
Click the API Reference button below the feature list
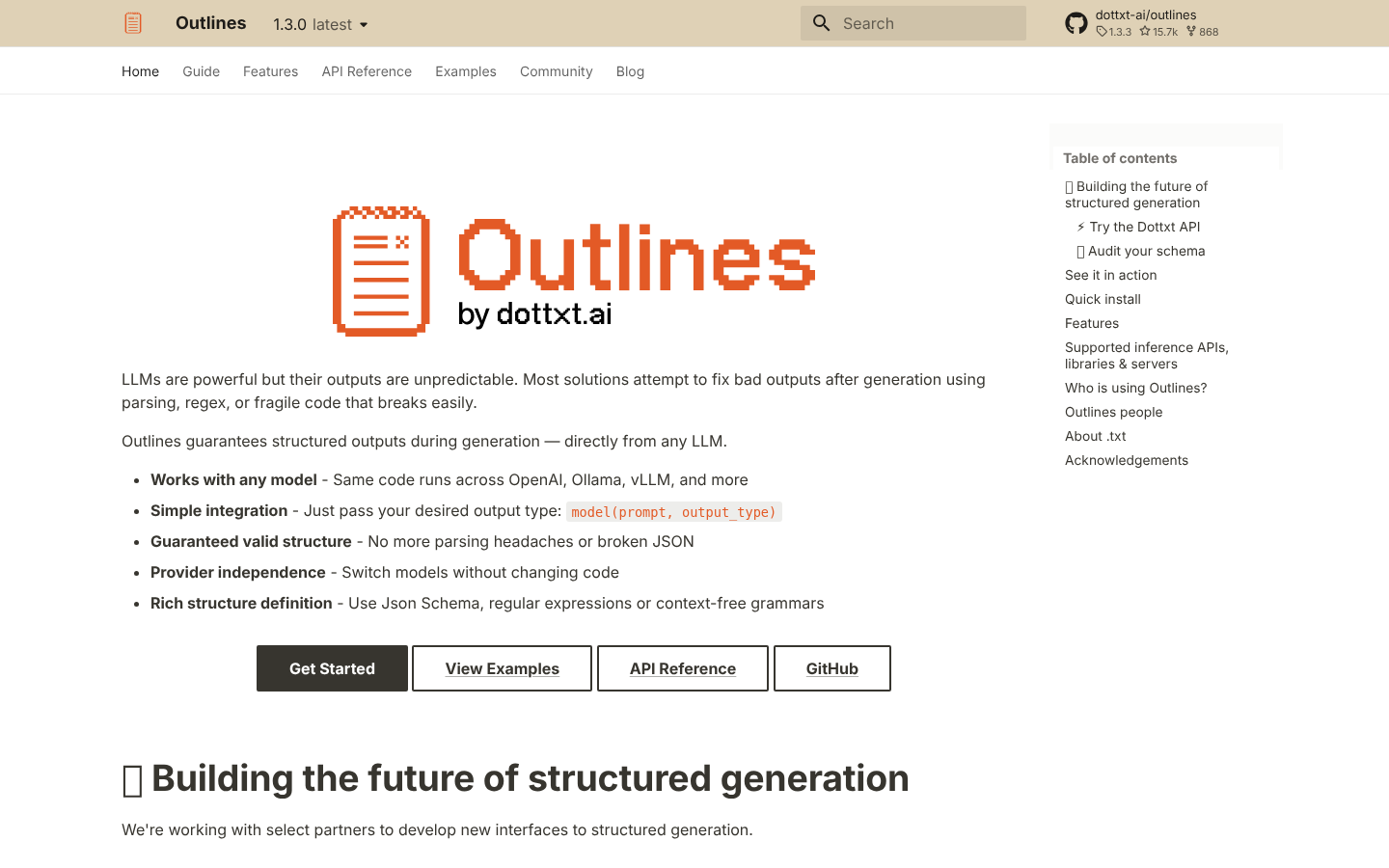point(683,668)
